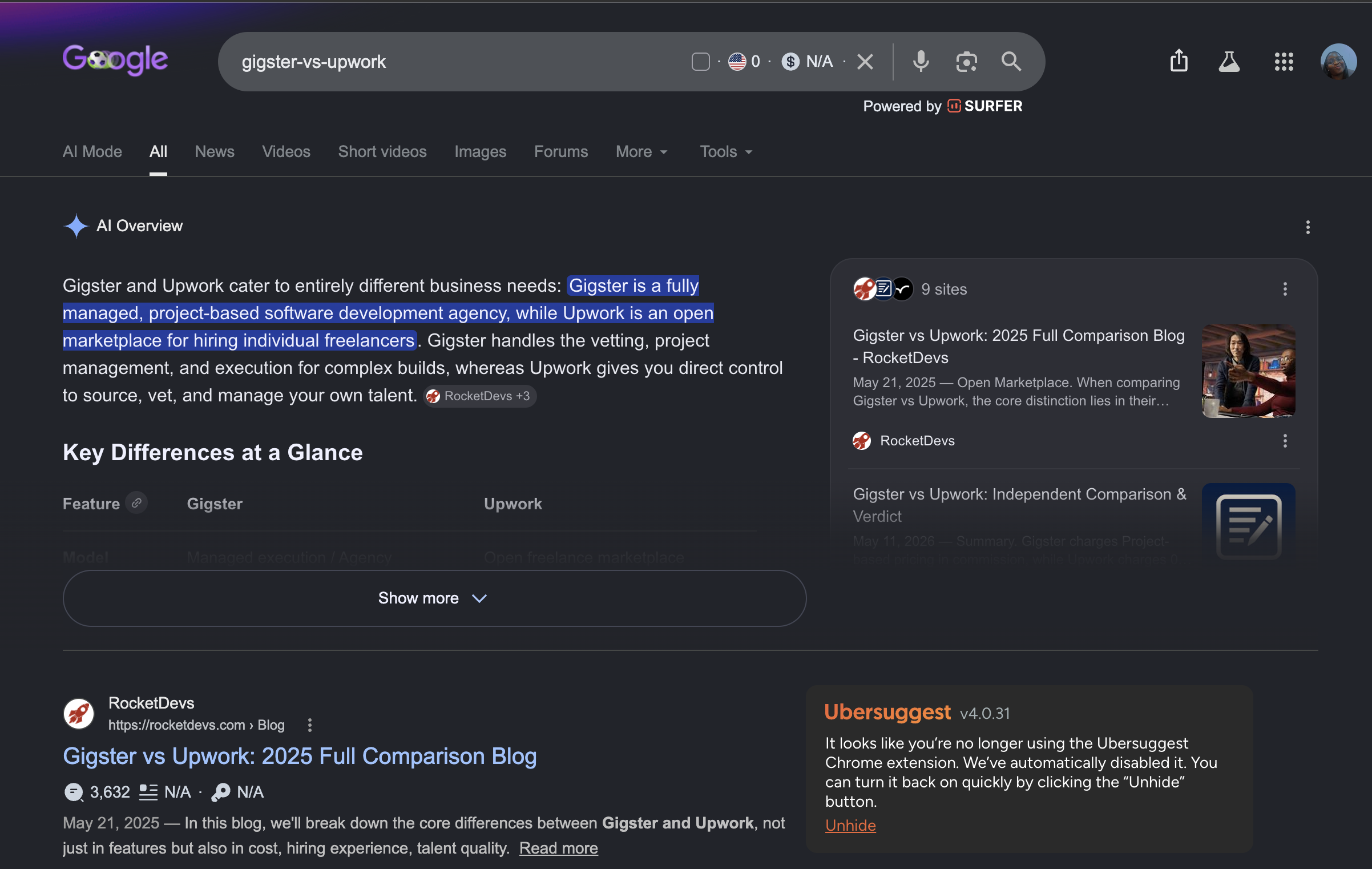This screenshot has height=869, width=1372.
Task: Open the Google apps grid
Action: (1284, 62)
